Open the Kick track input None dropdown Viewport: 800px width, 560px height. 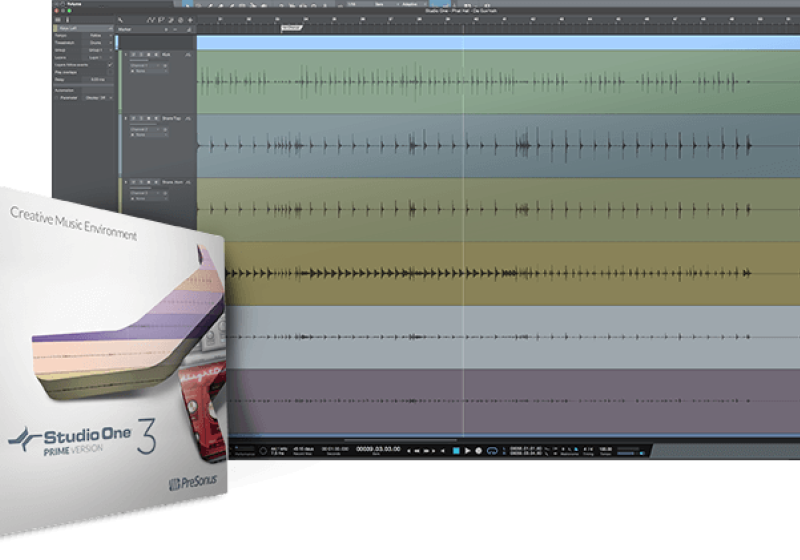point(149,71)
